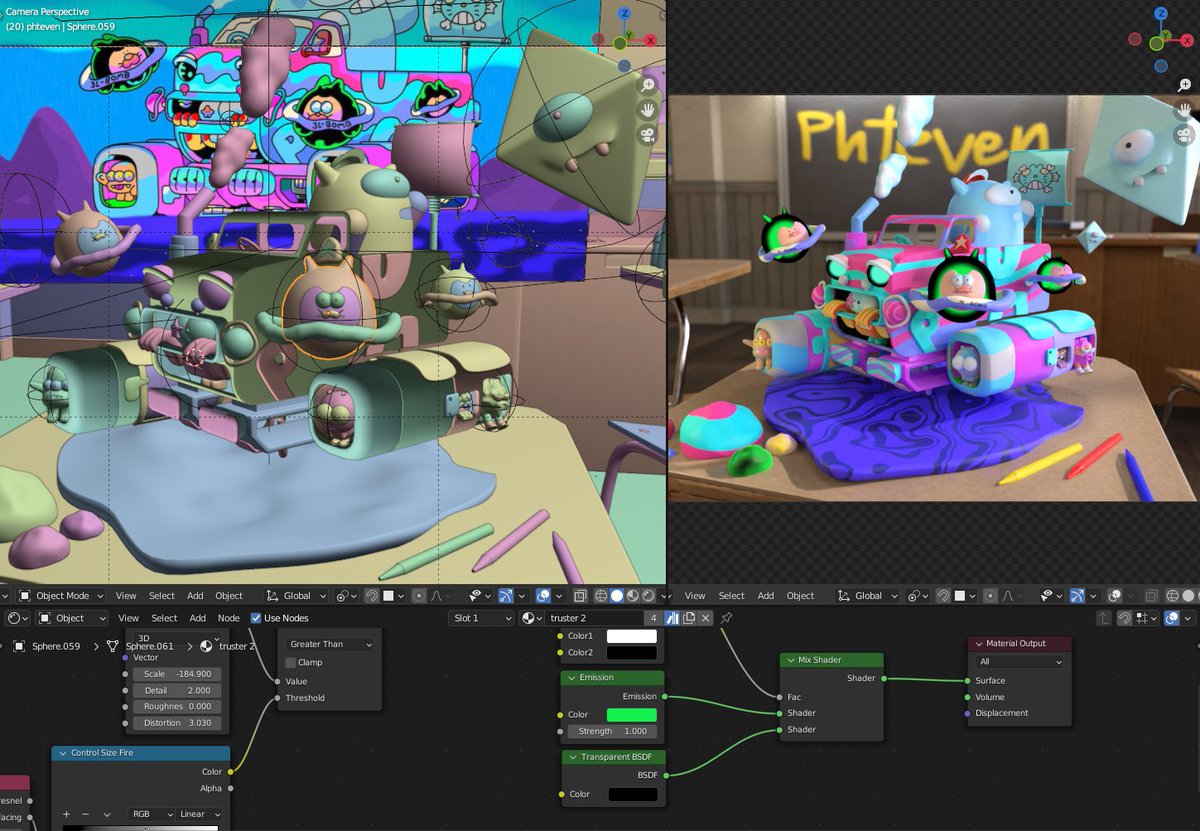
Task: Toggle overlays in the left viewport
Action: tap(542, 596)
